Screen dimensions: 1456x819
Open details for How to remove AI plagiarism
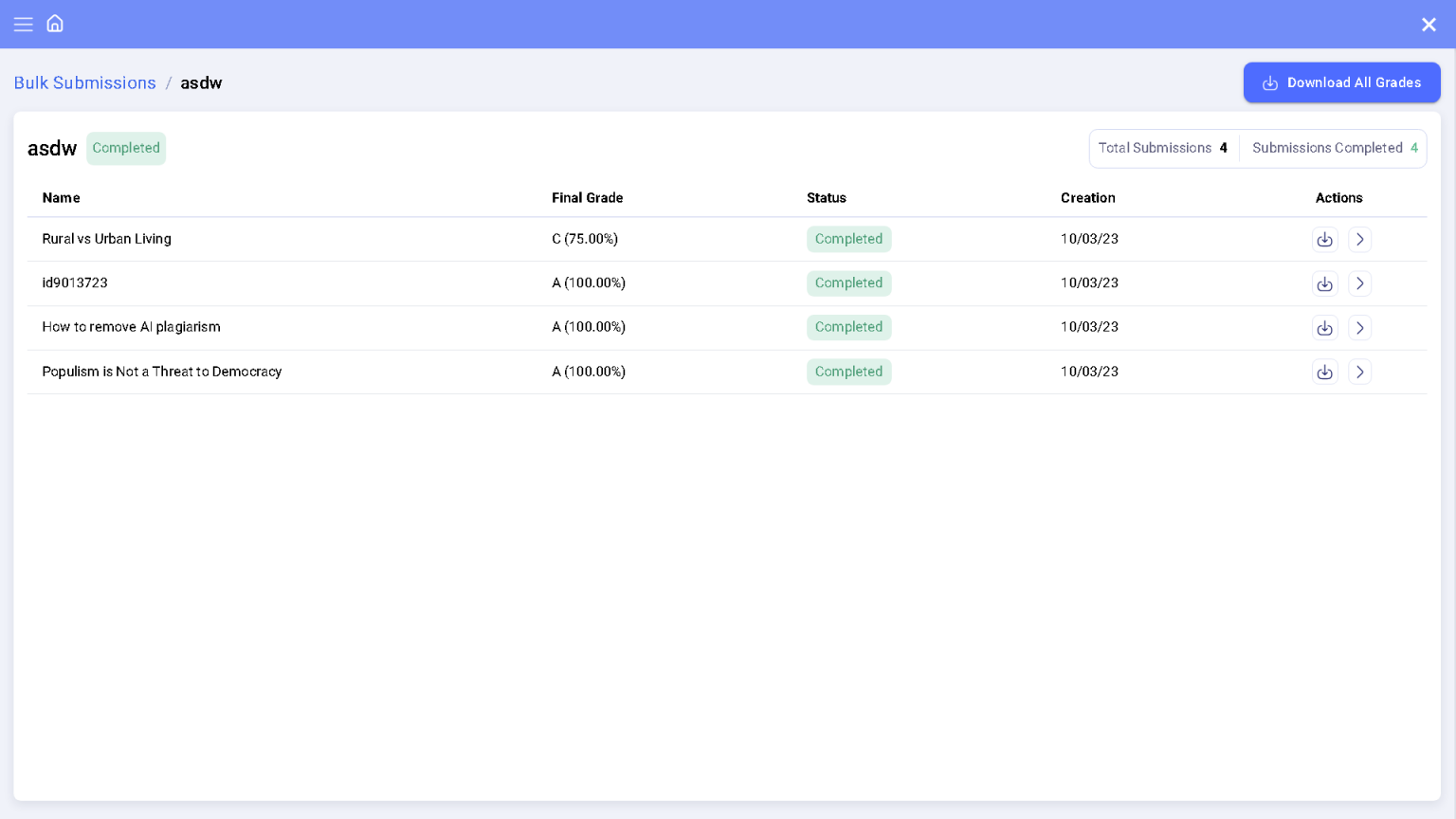click(1359, 327)
